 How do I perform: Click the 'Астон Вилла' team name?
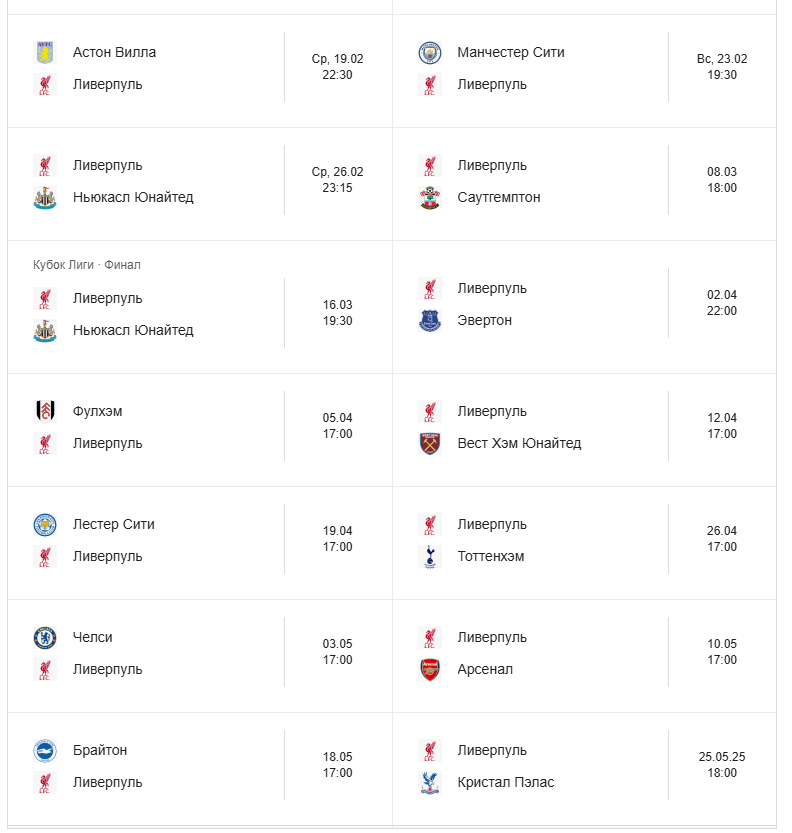(x=114, y=52)
